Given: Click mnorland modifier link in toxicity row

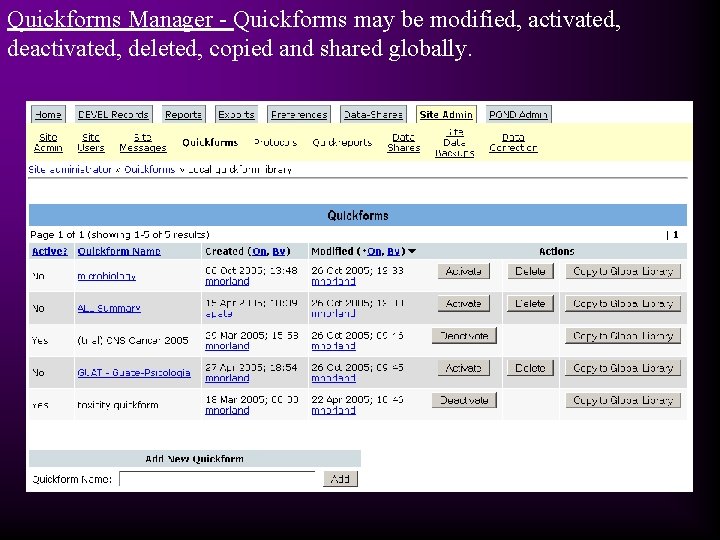Looking at the screenshot, I should [333, 410].
